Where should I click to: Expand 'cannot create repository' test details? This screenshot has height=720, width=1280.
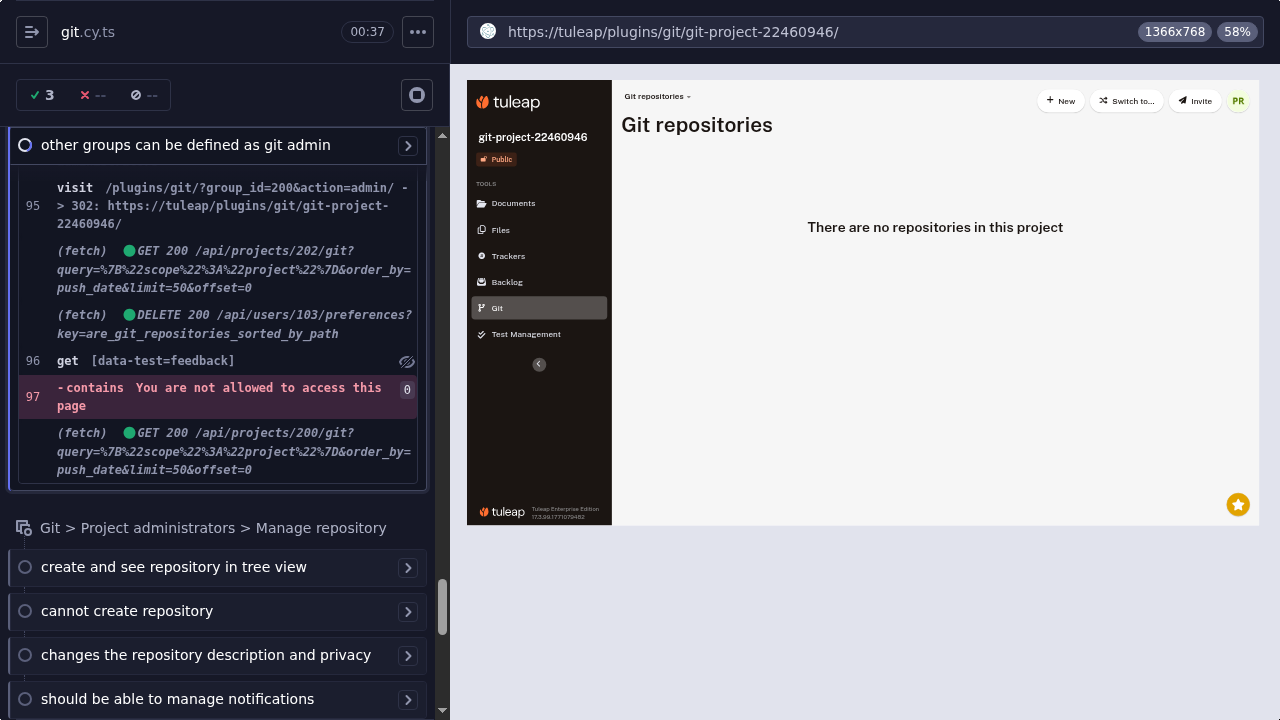(408, 611)
